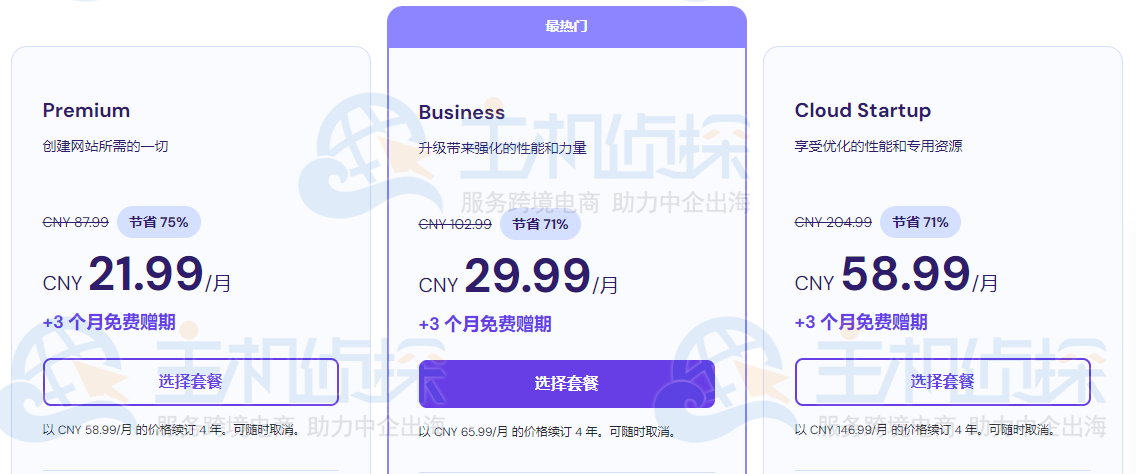Click the 创建网站所需的一切 description

tap(105, 146)
